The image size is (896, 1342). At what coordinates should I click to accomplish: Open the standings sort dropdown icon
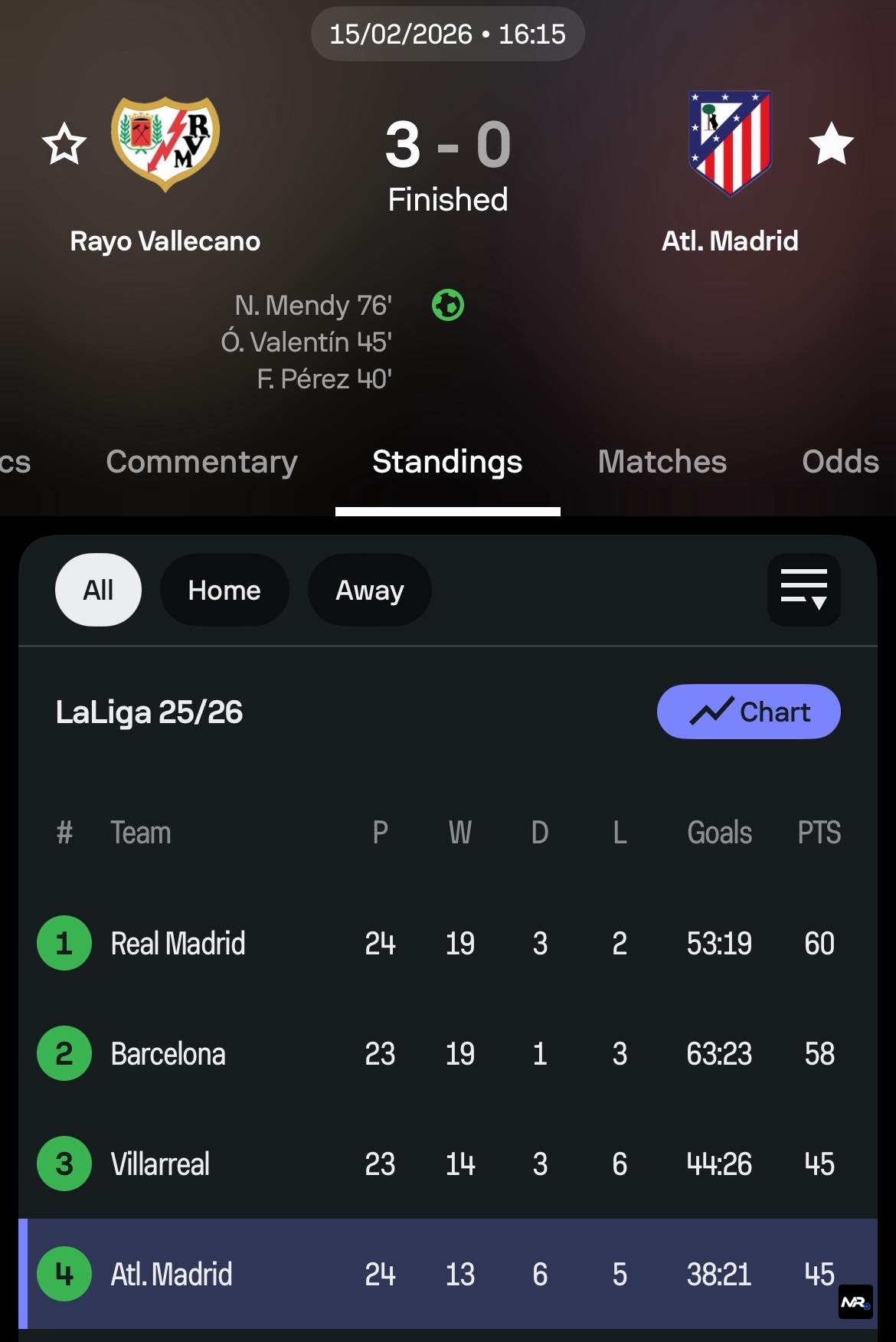803,590
